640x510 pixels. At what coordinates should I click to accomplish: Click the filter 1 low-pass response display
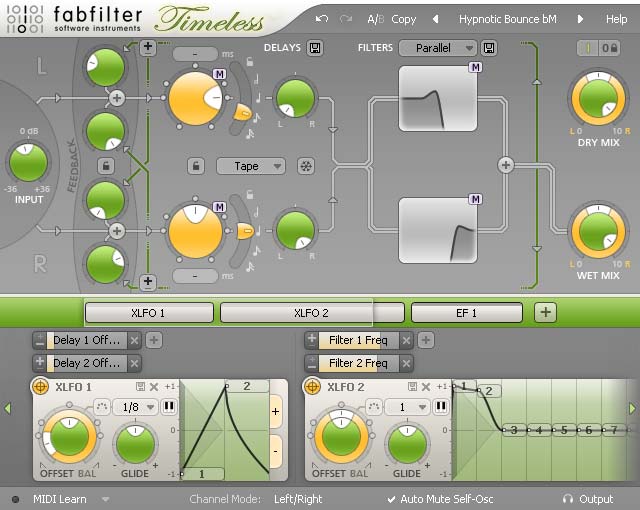tap(438, 98)
